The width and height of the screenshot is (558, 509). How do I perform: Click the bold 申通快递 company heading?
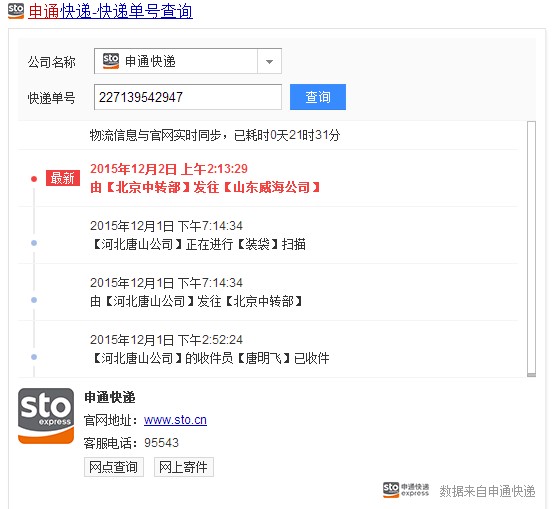tap(110, 397)
